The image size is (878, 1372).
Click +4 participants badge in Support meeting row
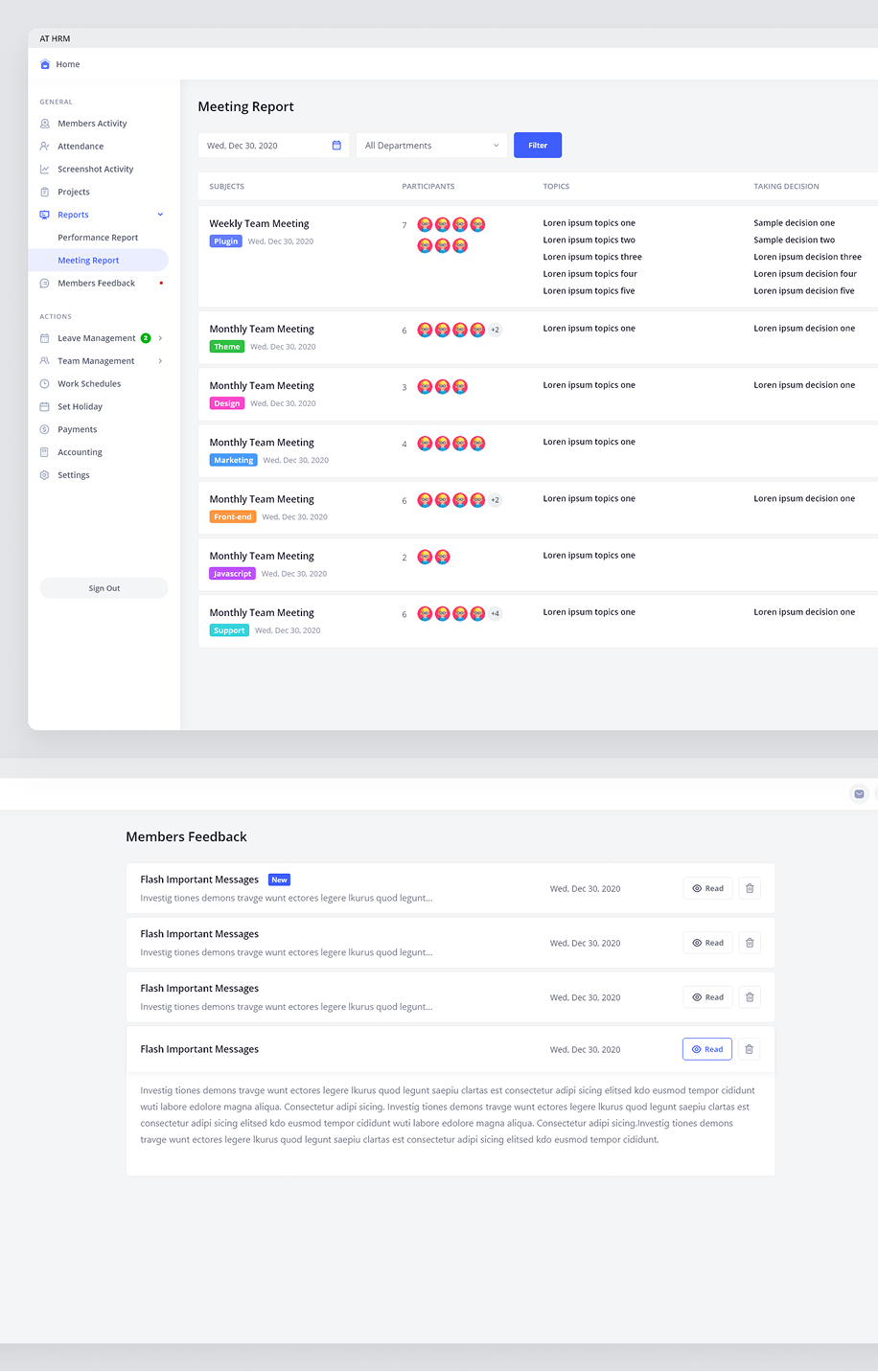pyautogui.click(x=495, y=613)
